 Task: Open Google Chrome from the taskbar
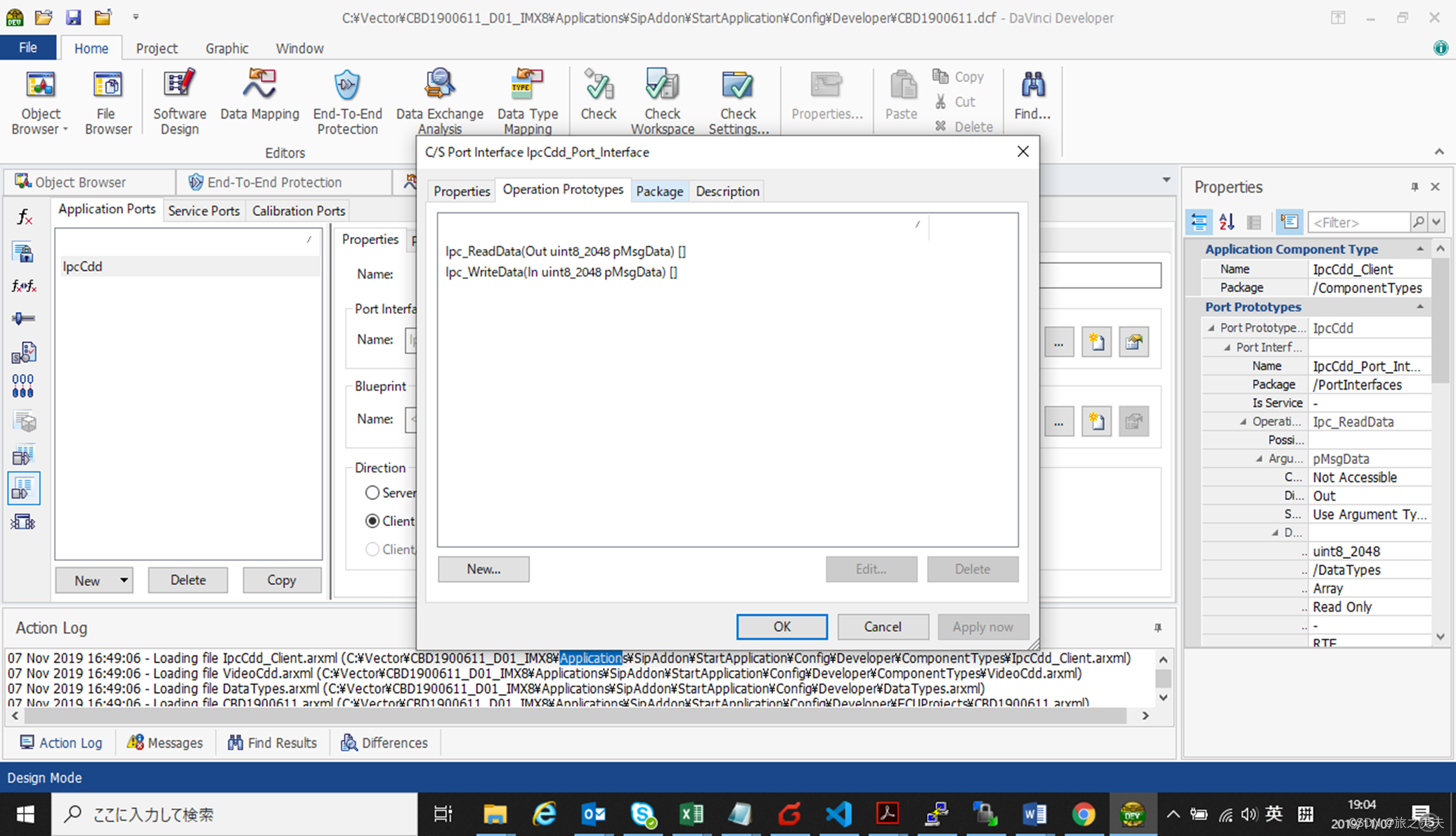pos(1083,814)
